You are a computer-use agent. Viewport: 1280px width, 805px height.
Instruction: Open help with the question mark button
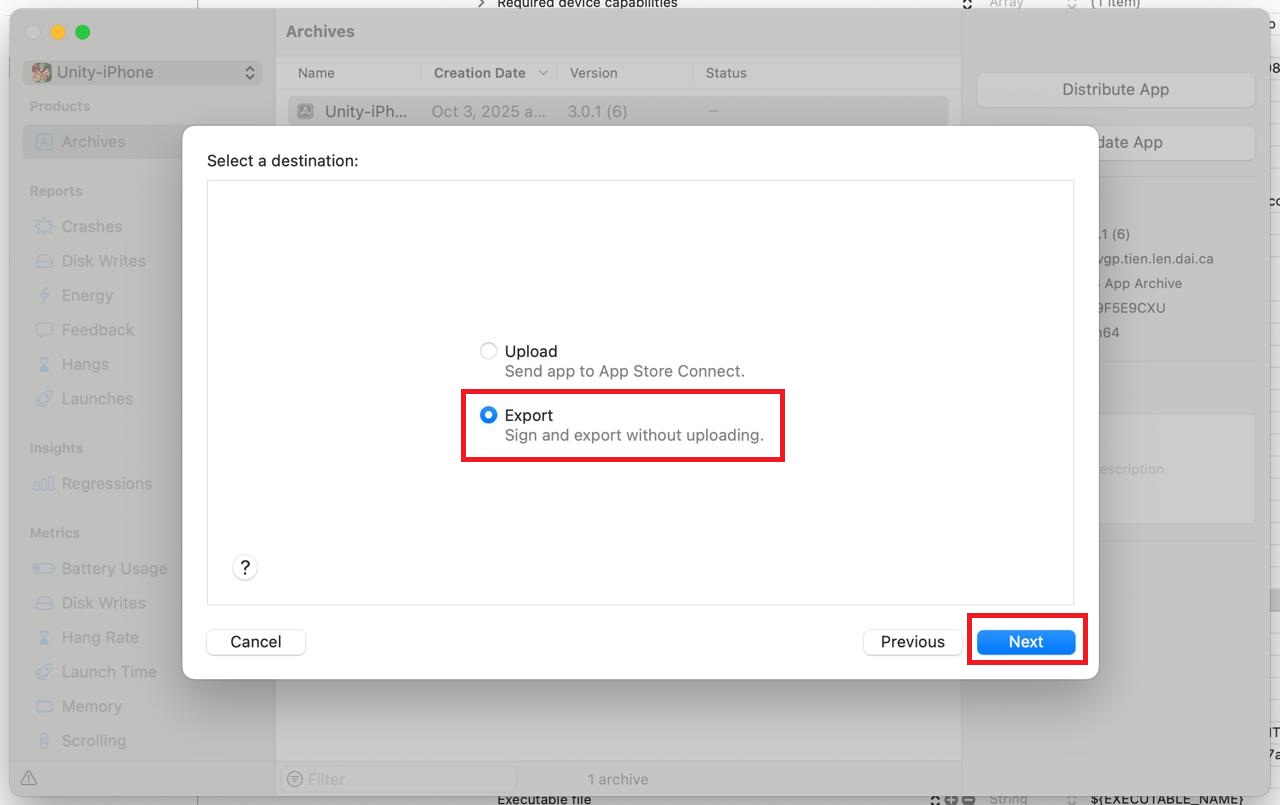click(245, 568)
